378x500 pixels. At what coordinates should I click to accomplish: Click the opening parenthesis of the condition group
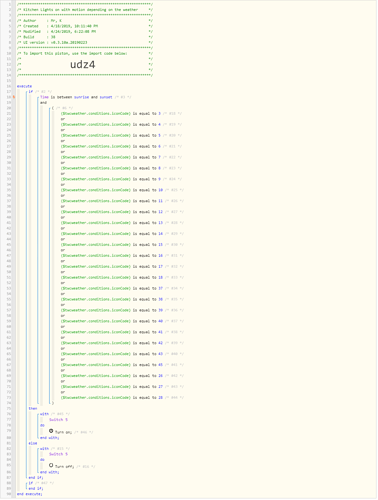pos(53,108)
